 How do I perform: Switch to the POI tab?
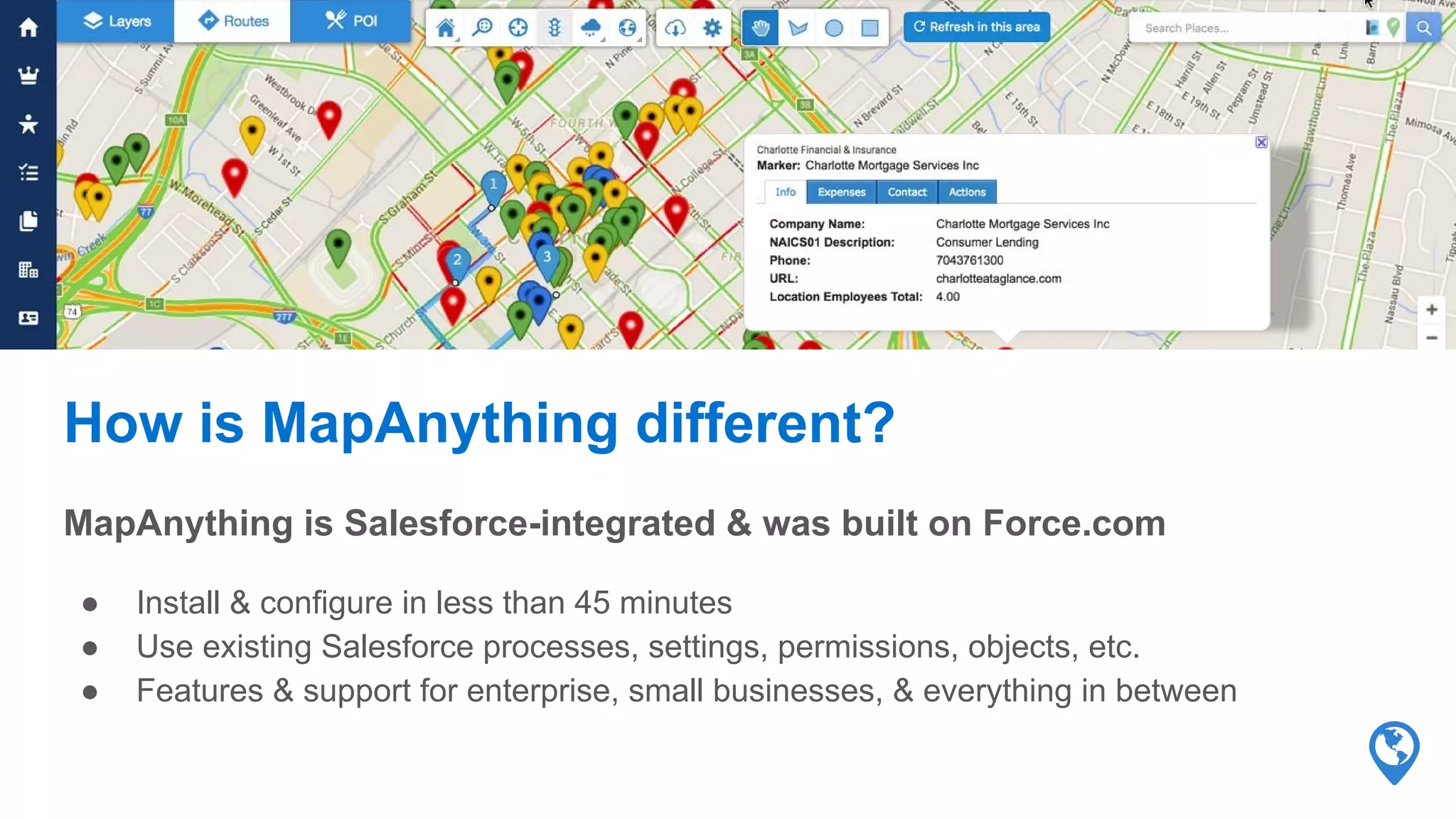tap(350, 21)
